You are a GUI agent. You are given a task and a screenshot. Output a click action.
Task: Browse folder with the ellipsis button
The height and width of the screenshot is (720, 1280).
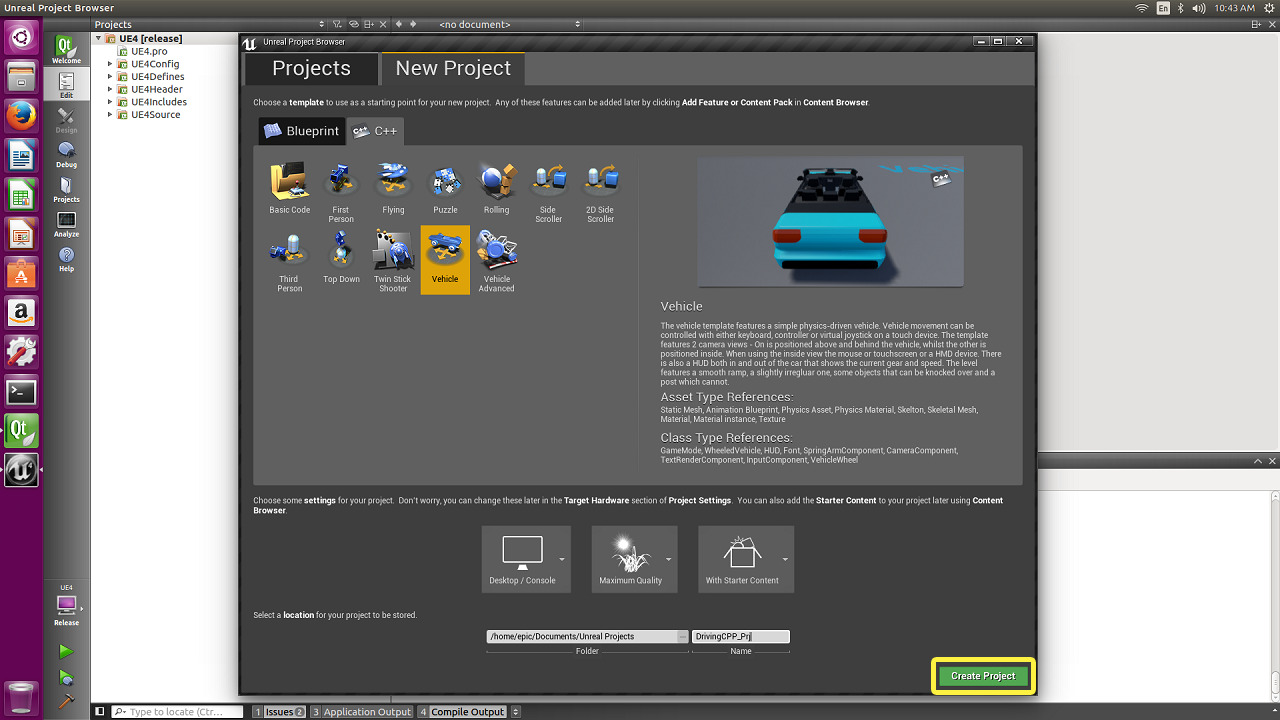tap(682, 636)
